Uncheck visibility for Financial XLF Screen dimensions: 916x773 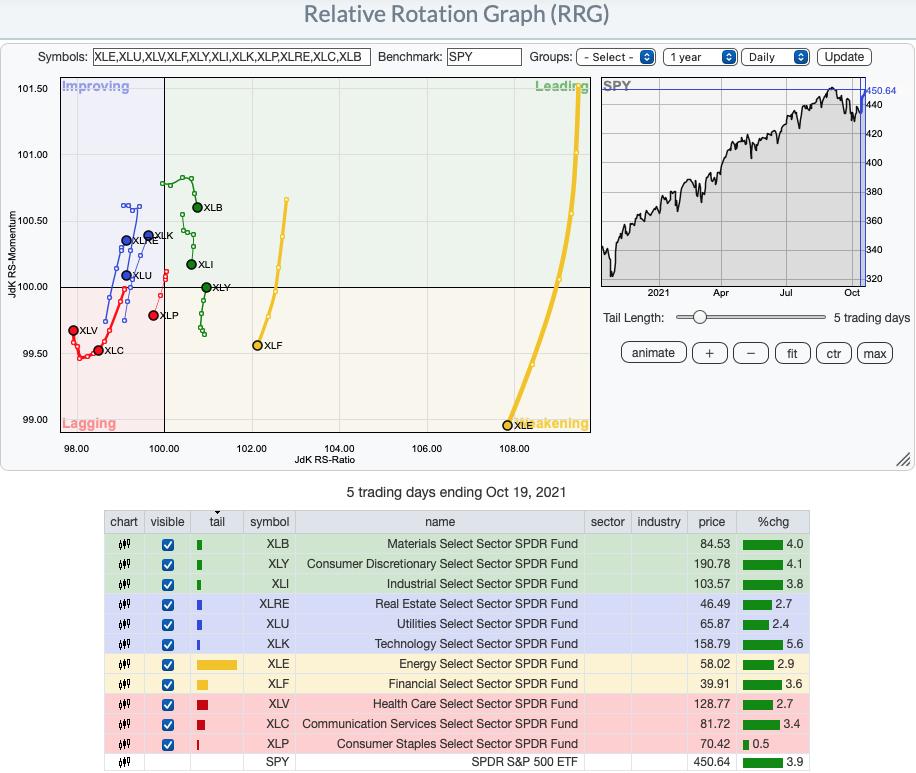tap(168, 684)
